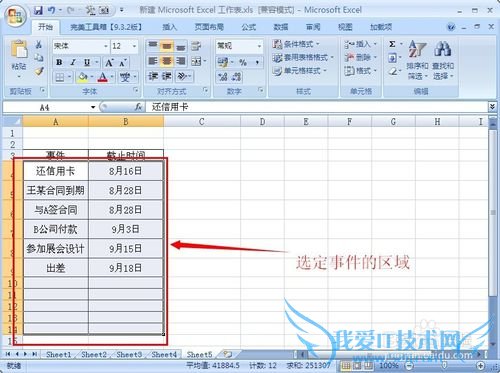This screenshot has height=373, width=500.
Task: Decrease font size with the smaller A
Action: [123, 62]
